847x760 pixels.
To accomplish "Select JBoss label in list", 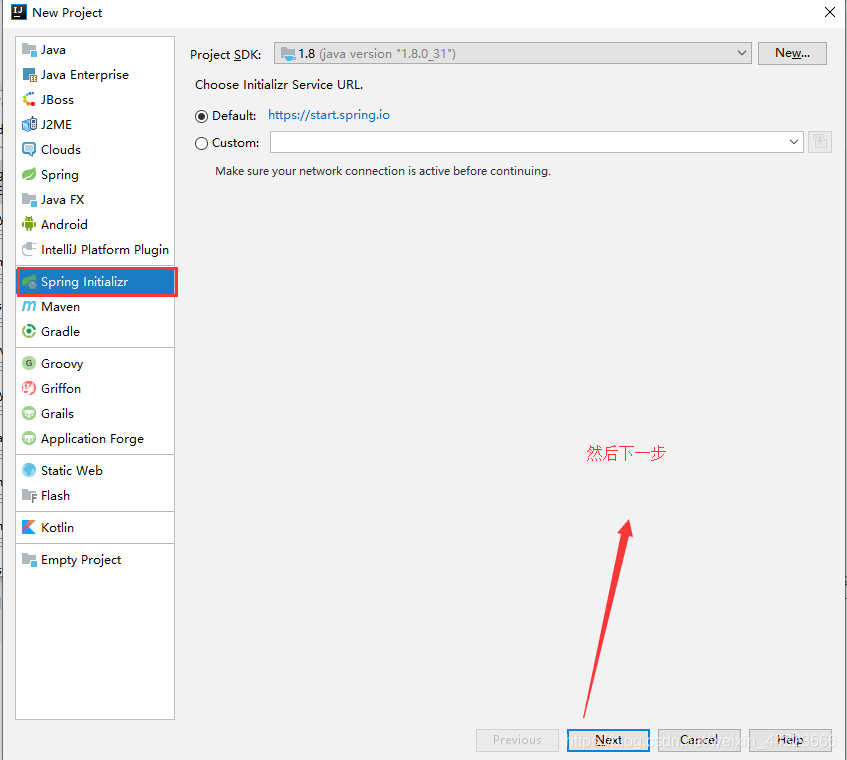I will 57,99.
